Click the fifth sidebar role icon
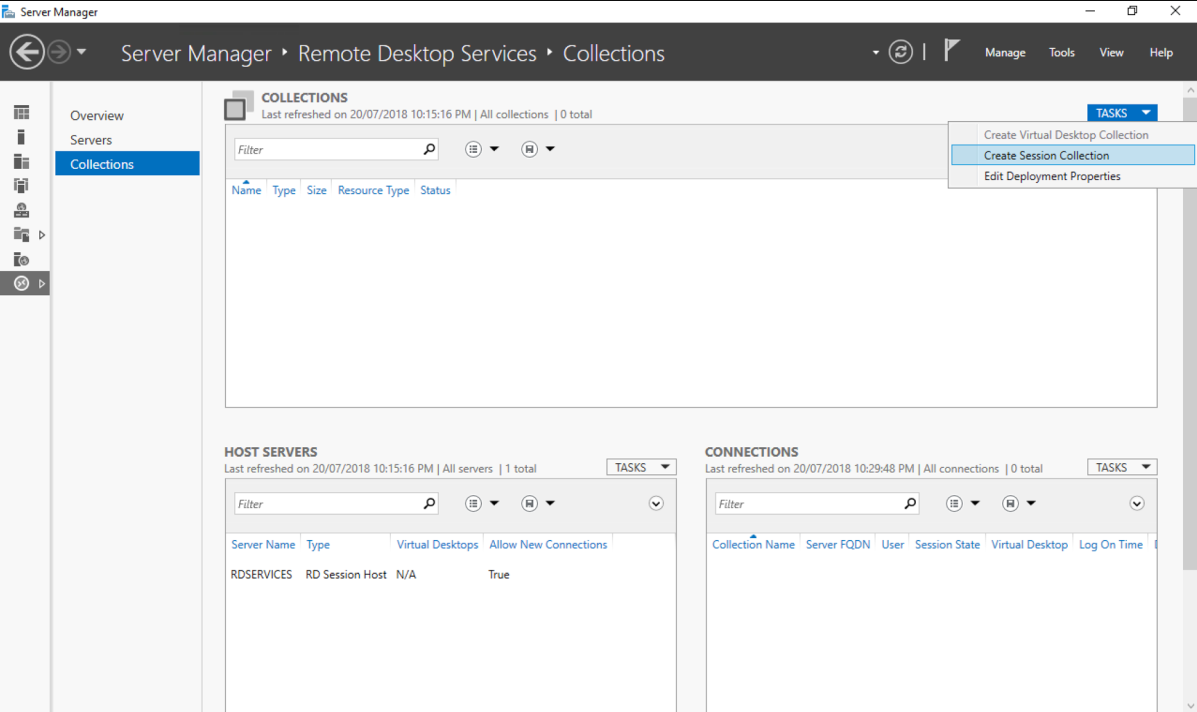This screenshot has width=1197, height=712. click(x=21, y=210)
